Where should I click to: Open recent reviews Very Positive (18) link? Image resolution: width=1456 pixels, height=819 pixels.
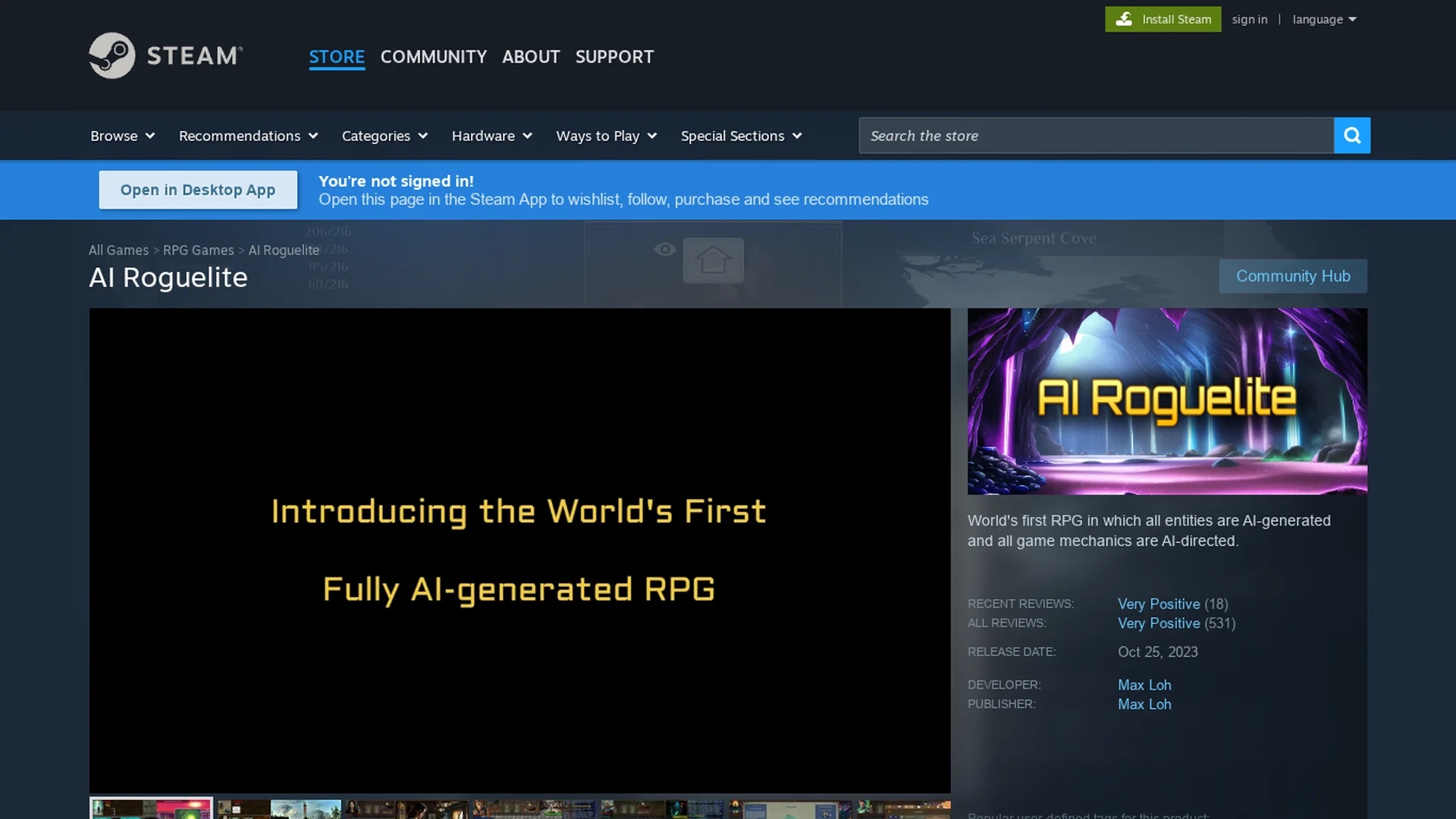pyautogui.click(x=1172, y=604)
